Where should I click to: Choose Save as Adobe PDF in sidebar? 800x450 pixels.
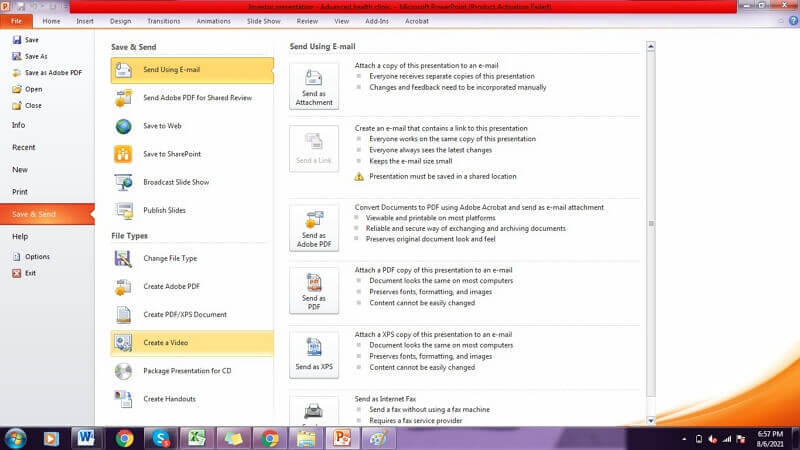(47, 72)
